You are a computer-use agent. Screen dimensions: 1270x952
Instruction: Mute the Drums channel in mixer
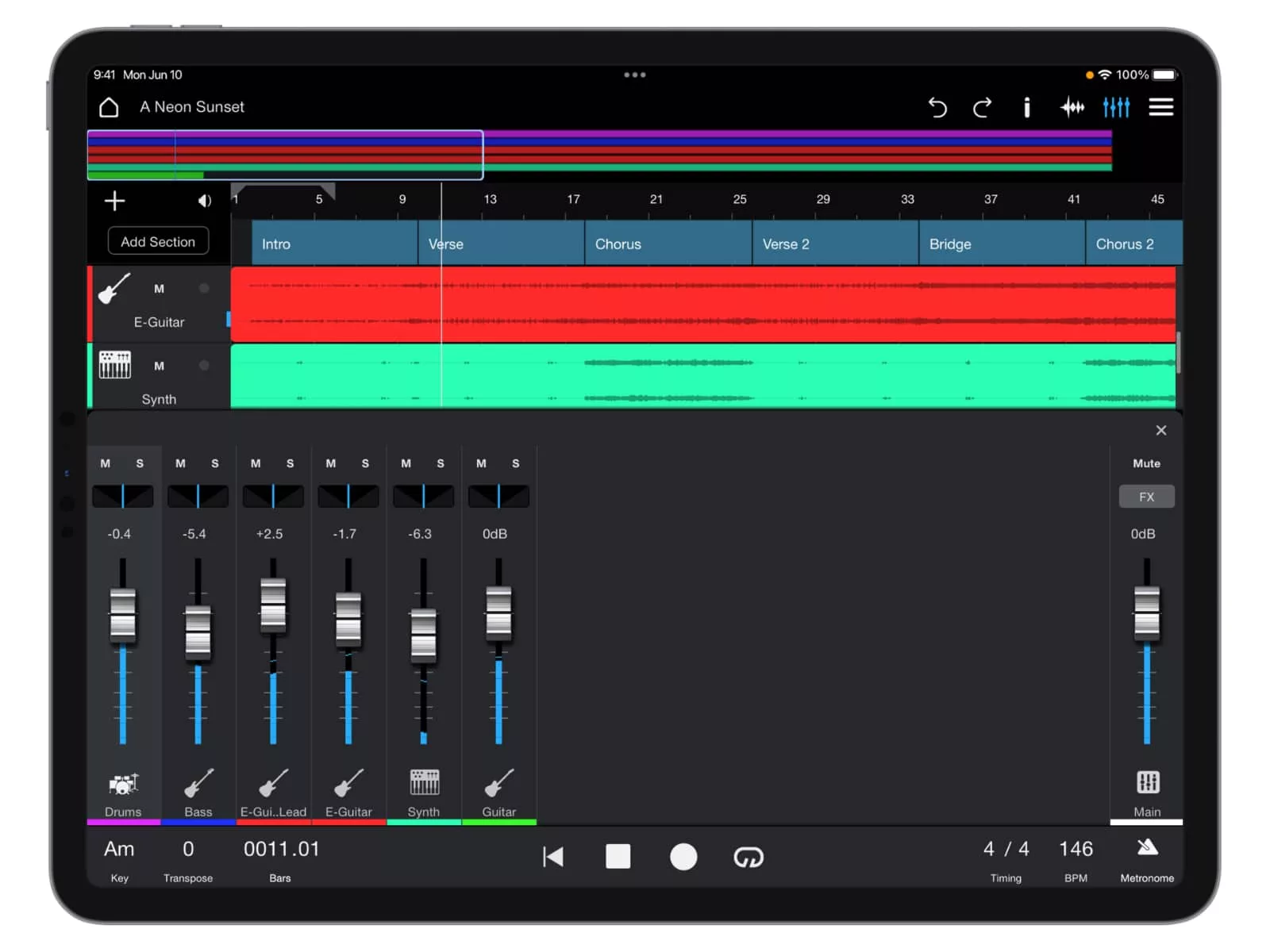106,463
